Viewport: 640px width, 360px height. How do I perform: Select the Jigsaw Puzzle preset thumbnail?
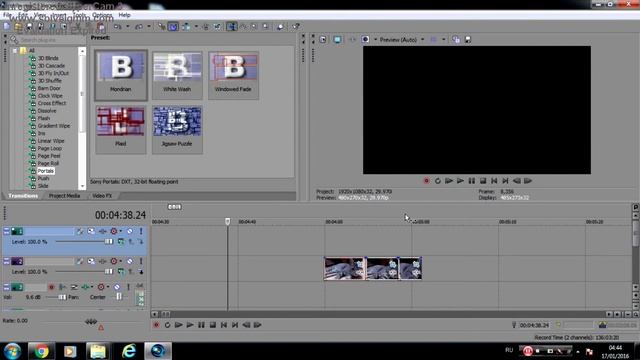177,130
